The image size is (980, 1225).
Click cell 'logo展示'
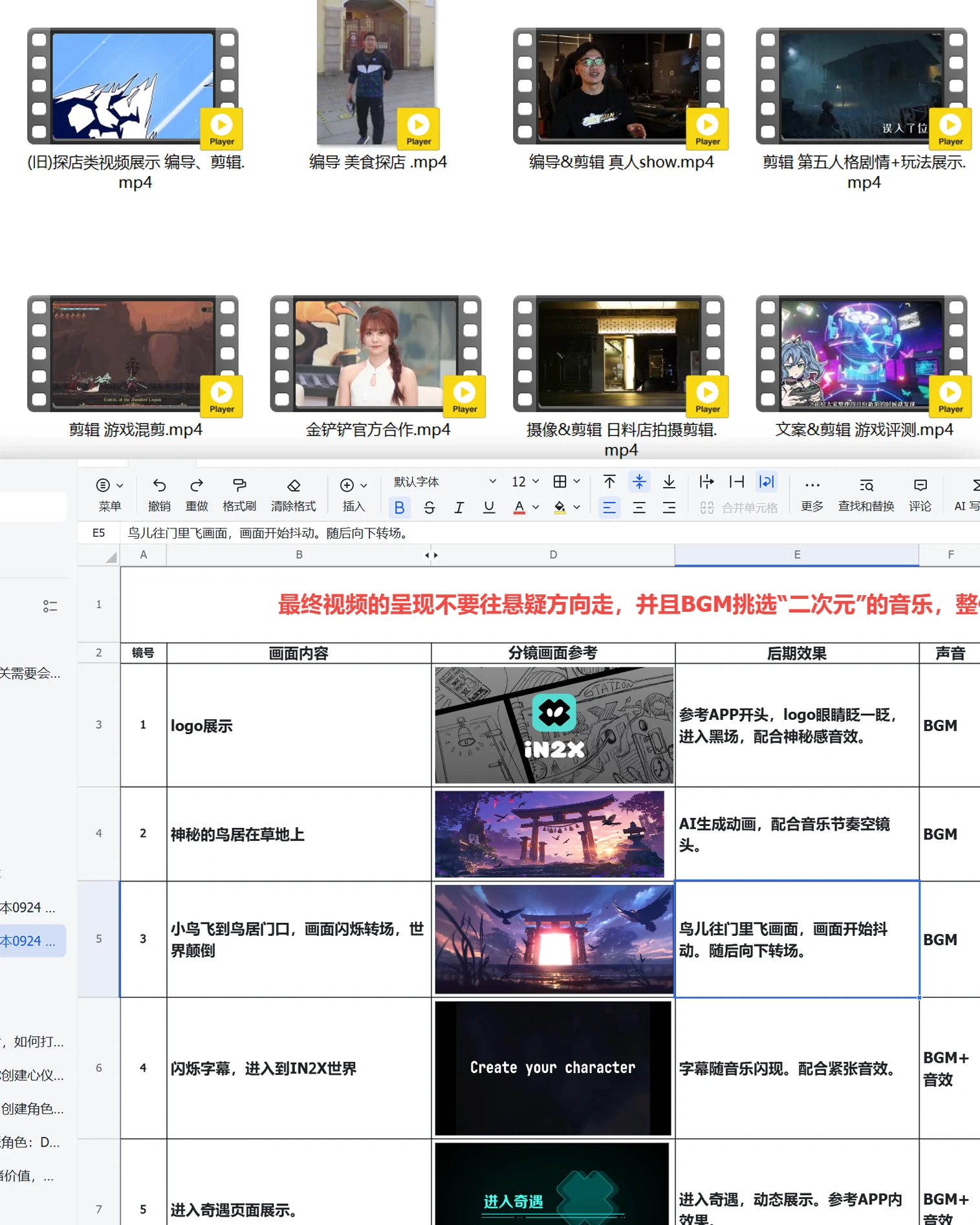299,725
